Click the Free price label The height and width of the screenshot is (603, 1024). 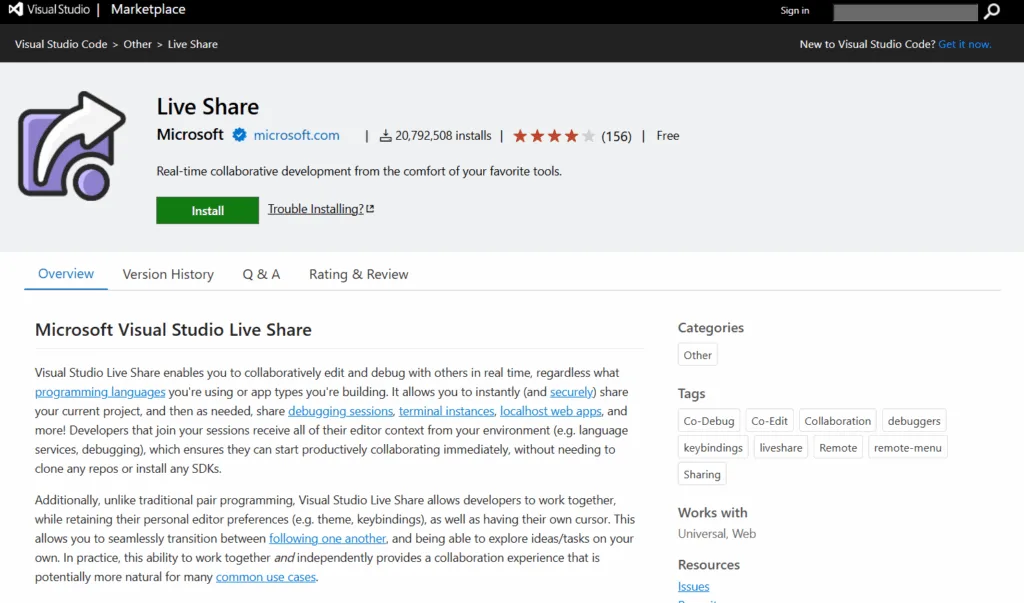pyautogui.click(x=667, y=136)
